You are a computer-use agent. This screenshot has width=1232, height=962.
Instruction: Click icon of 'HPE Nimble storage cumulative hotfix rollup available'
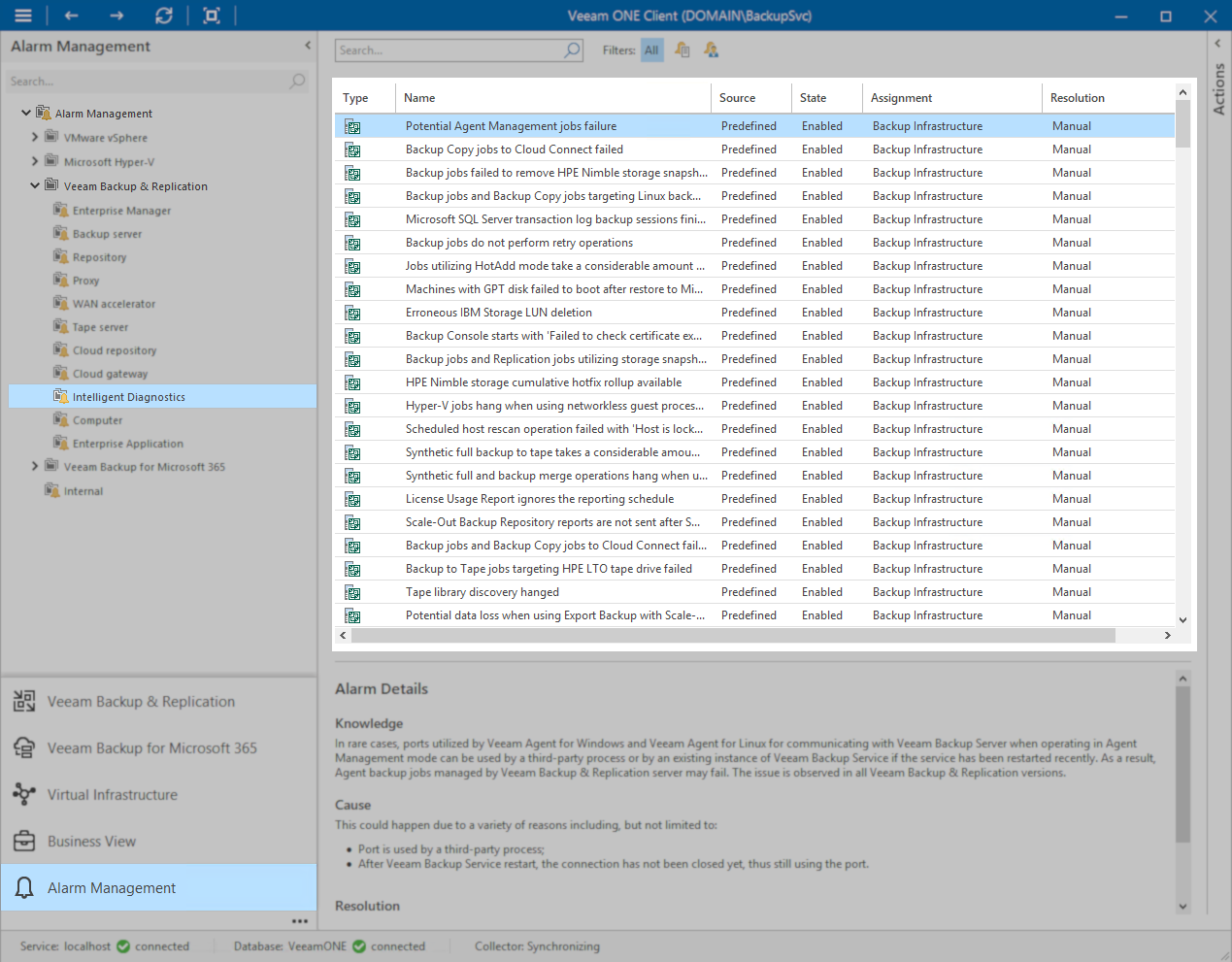[352, 382]
